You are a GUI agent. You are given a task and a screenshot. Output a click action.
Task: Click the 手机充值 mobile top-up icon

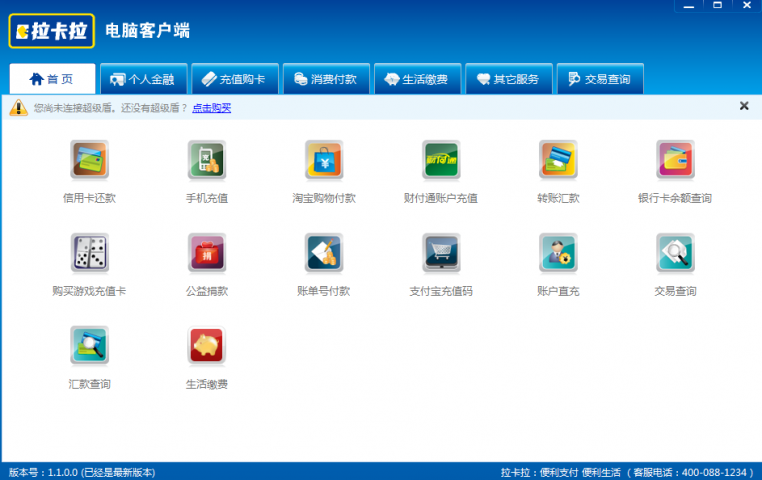(206, 160)
